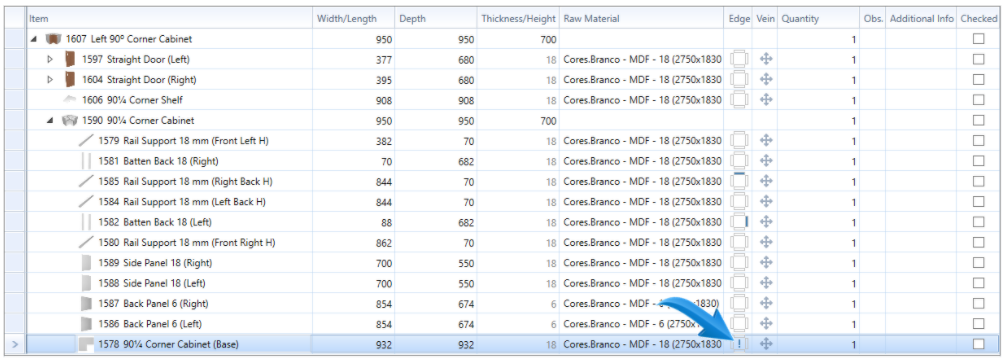
Task: Click the Edge column header
Action: (x=739, y=19)
